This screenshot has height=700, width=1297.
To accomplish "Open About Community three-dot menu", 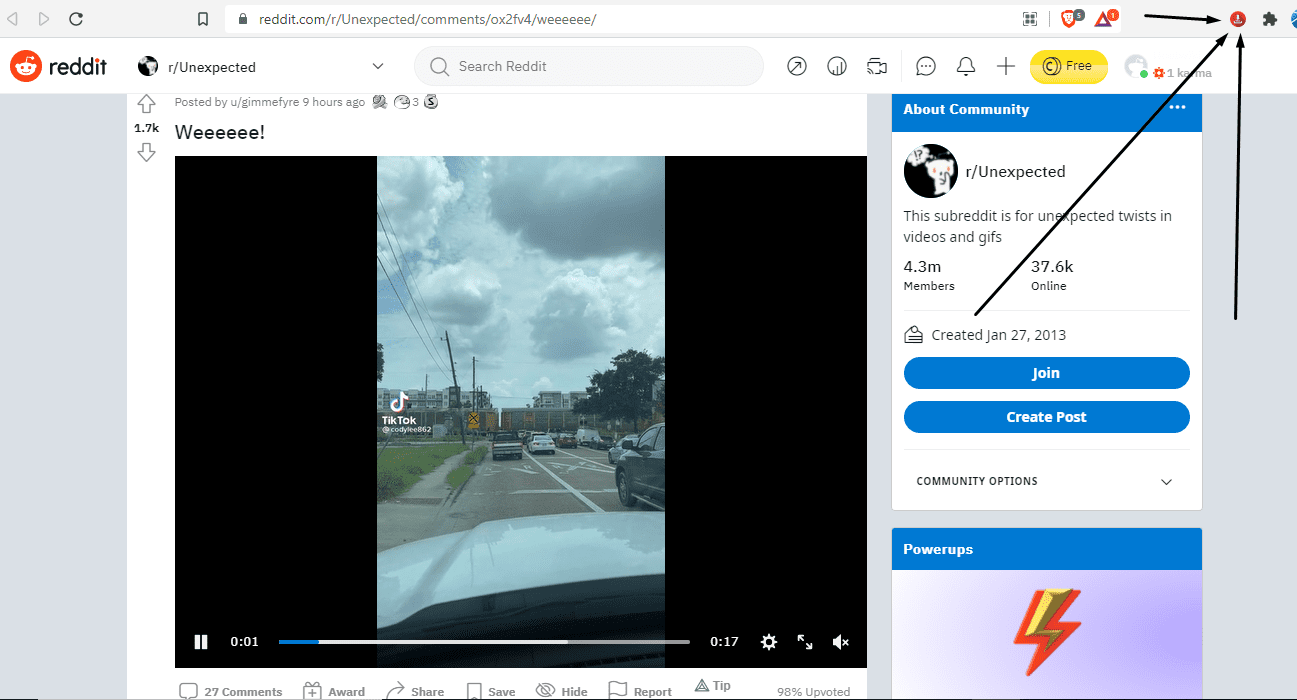I will click(1177, 108).
